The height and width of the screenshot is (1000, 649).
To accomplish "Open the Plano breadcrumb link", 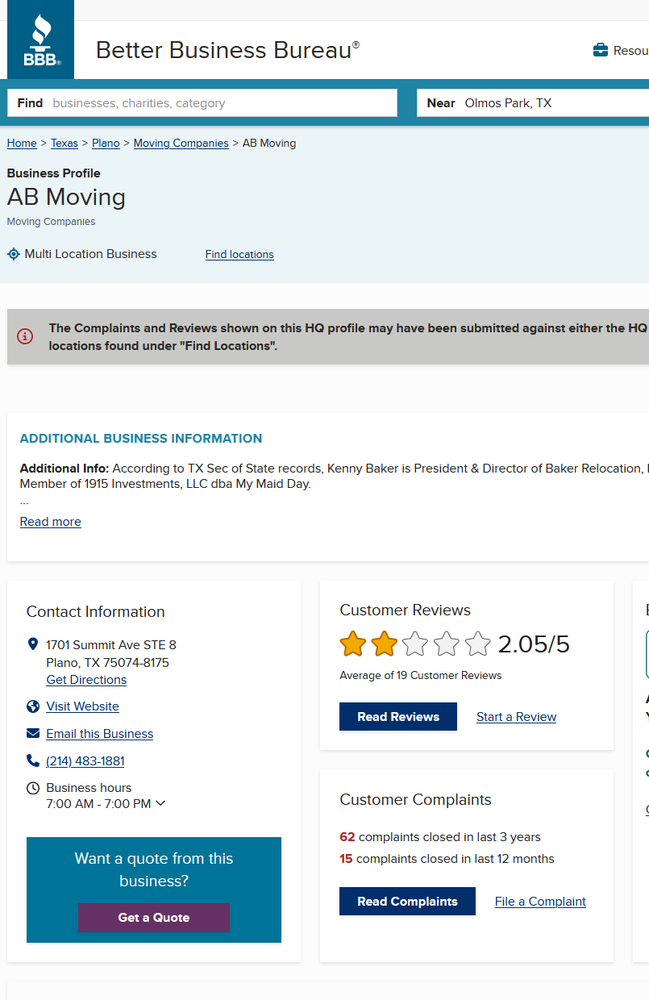I will tap(106, 143).
